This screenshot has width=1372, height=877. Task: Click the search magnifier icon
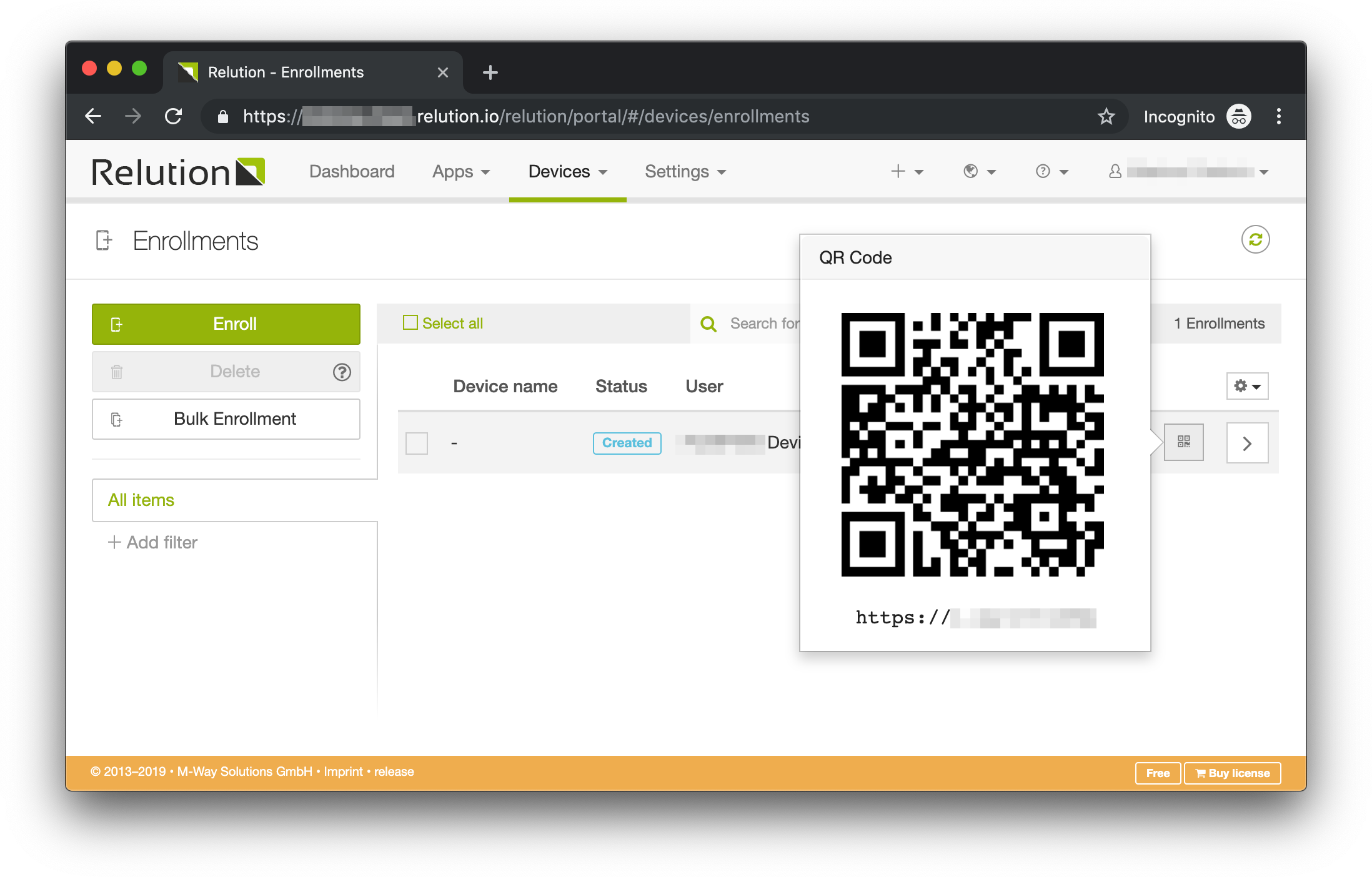pyautogui.click(x=708, y=324)
